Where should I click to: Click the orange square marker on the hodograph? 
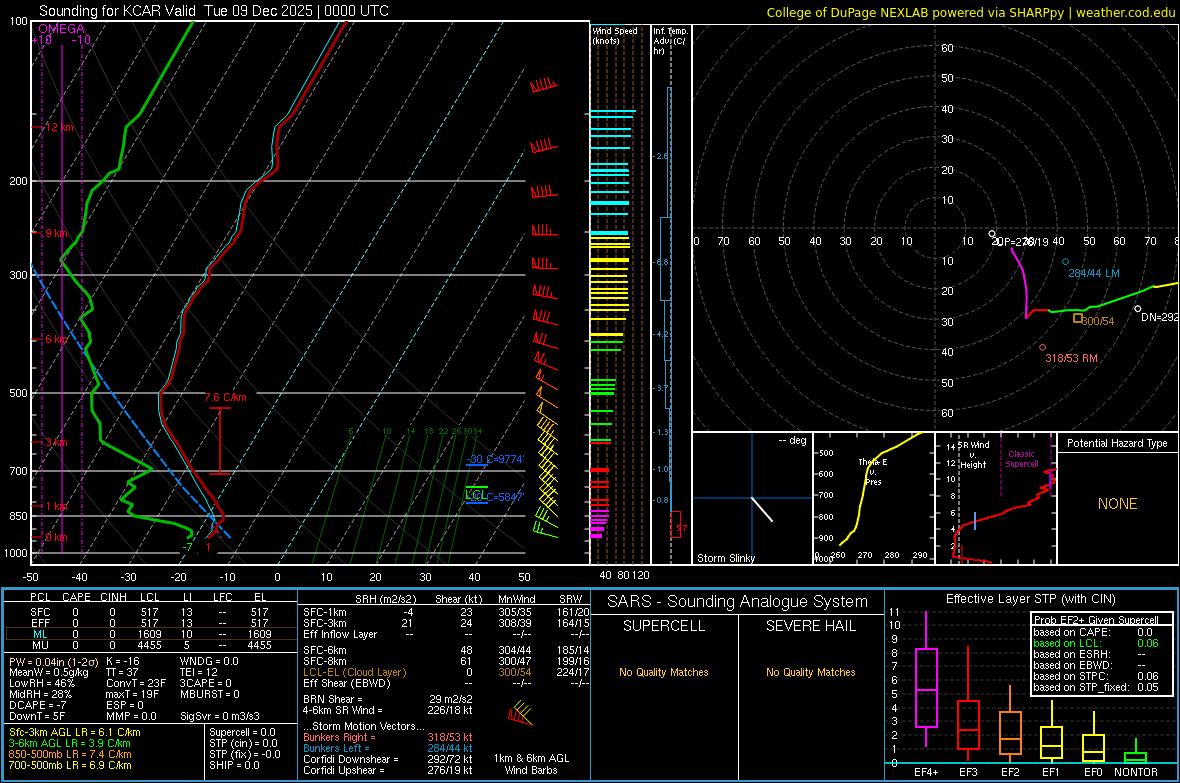pos(1078,318)
